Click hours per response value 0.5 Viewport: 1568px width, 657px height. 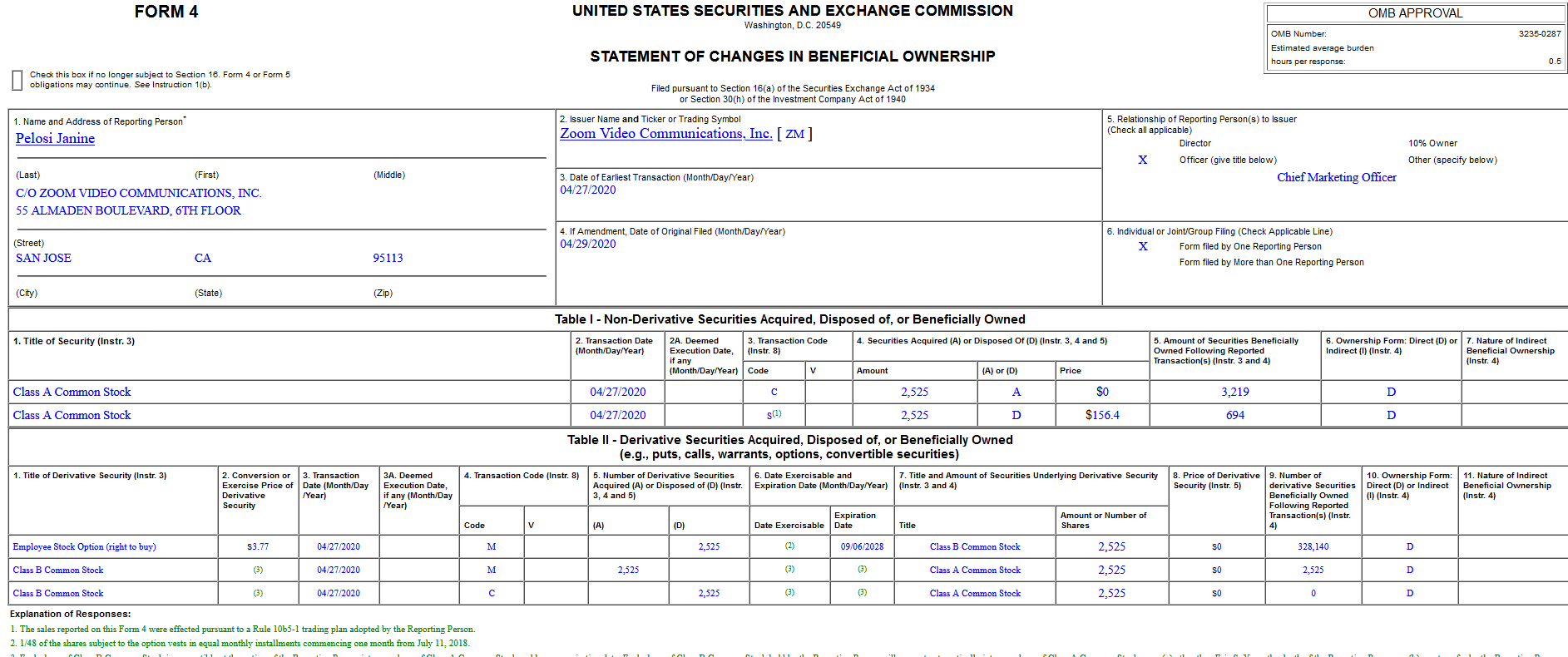tap(1555, 61)
